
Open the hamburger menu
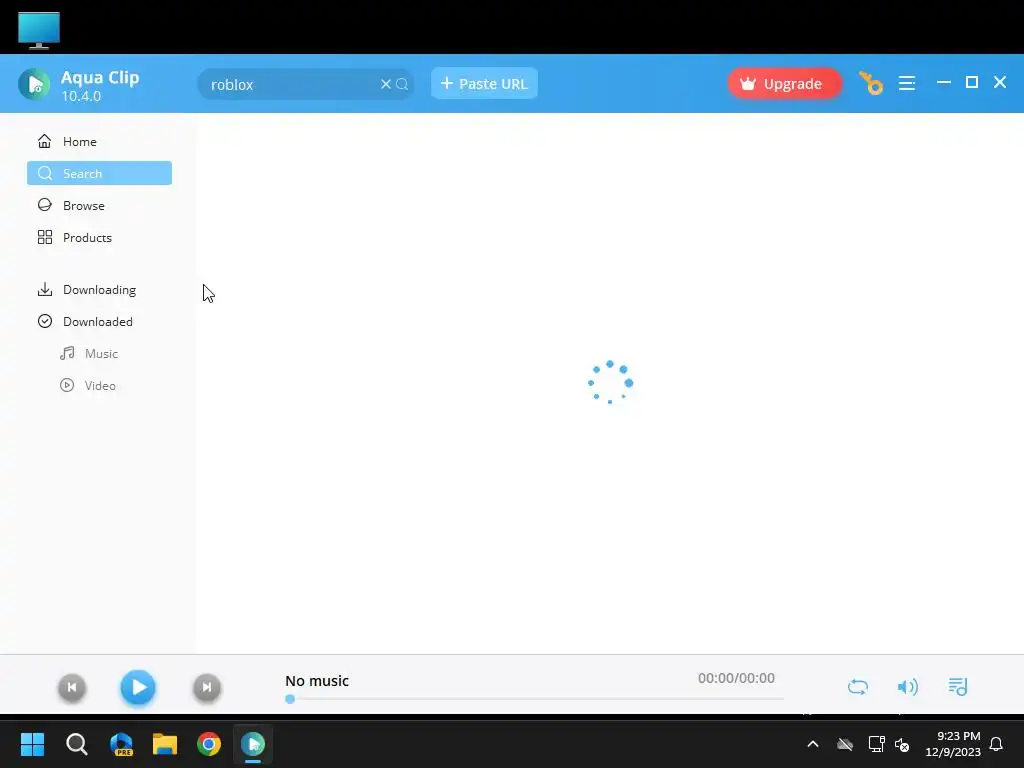click(906, 83)
